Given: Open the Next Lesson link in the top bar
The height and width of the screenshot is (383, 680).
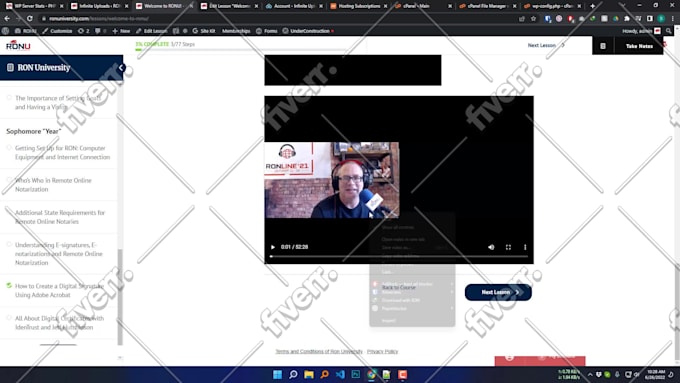Looking at the screenshot, I should [546, 45].
